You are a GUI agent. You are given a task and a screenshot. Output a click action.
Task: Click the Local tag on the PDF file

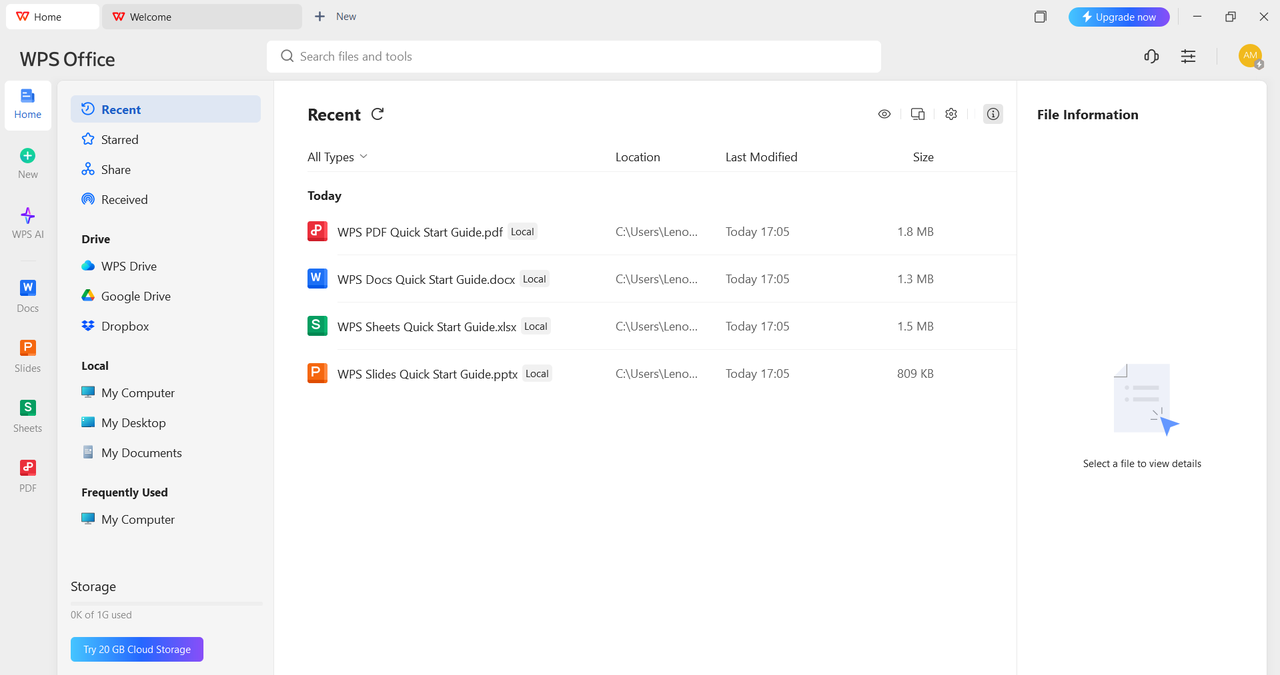tap(522, 231)
